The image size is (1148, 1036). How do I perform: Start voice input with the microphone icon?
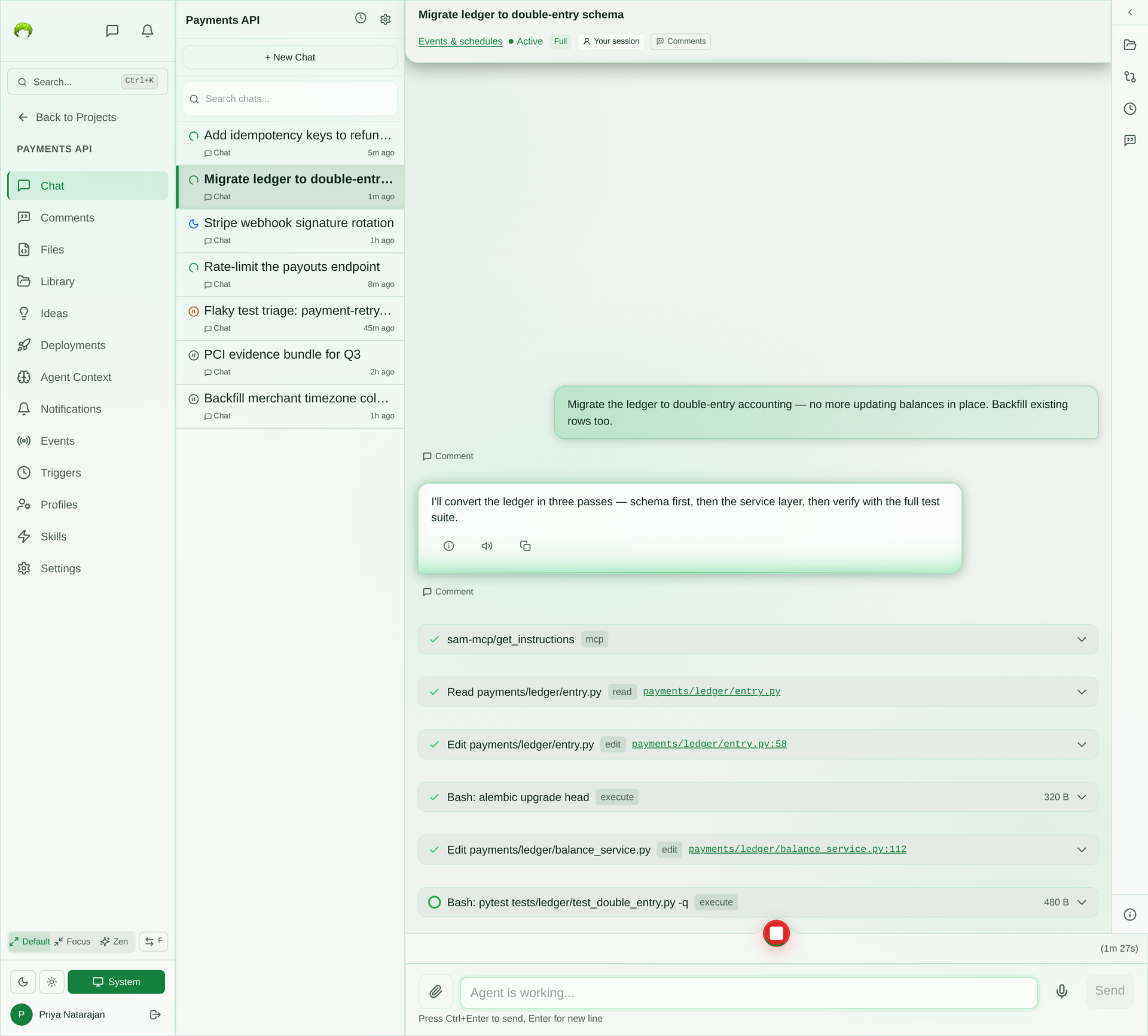pyautogui.click(x=1061, y=992)
